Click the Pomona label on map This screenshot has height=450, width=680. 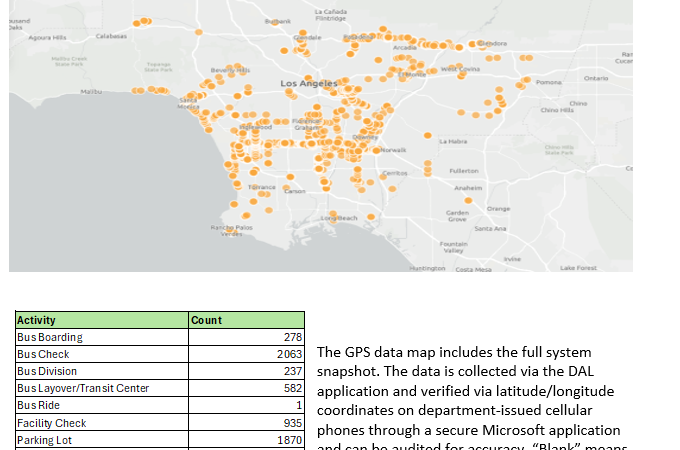[x=549, y=82]
